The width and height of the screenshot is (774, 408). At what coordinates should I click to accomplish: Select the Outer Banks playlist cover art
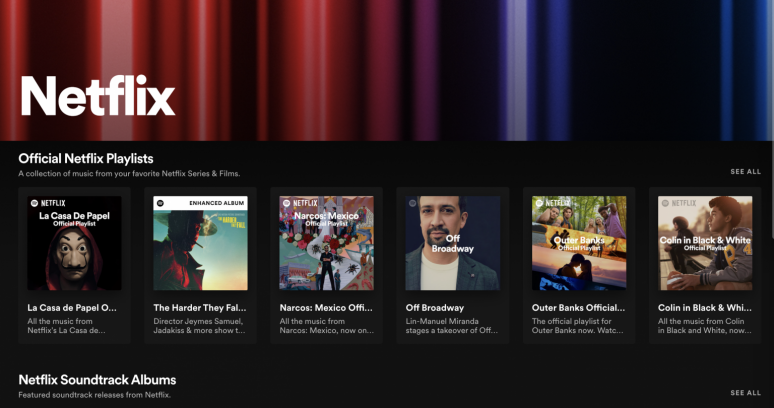(578, 243)
